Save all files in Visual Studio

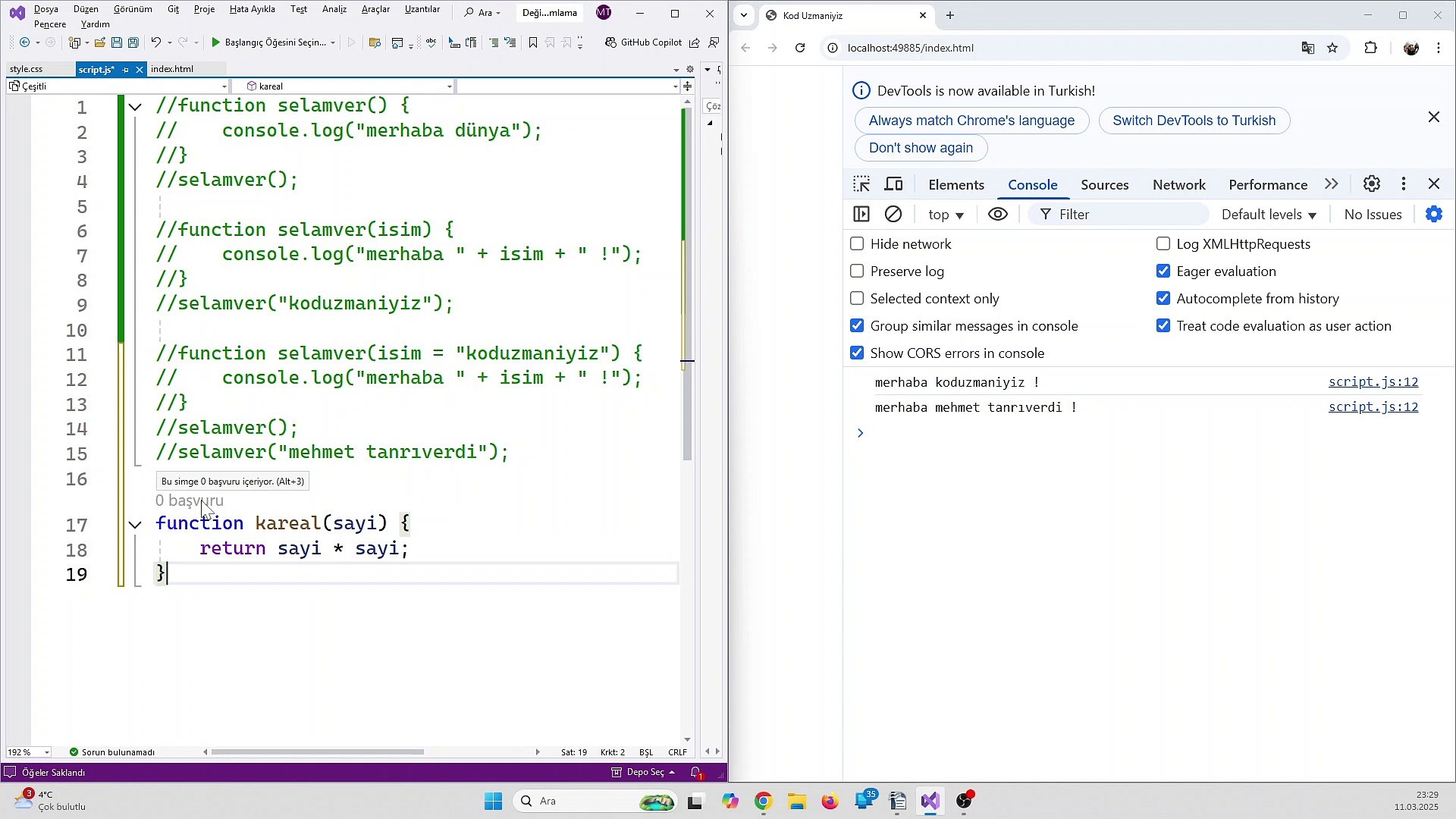(133, 42)
